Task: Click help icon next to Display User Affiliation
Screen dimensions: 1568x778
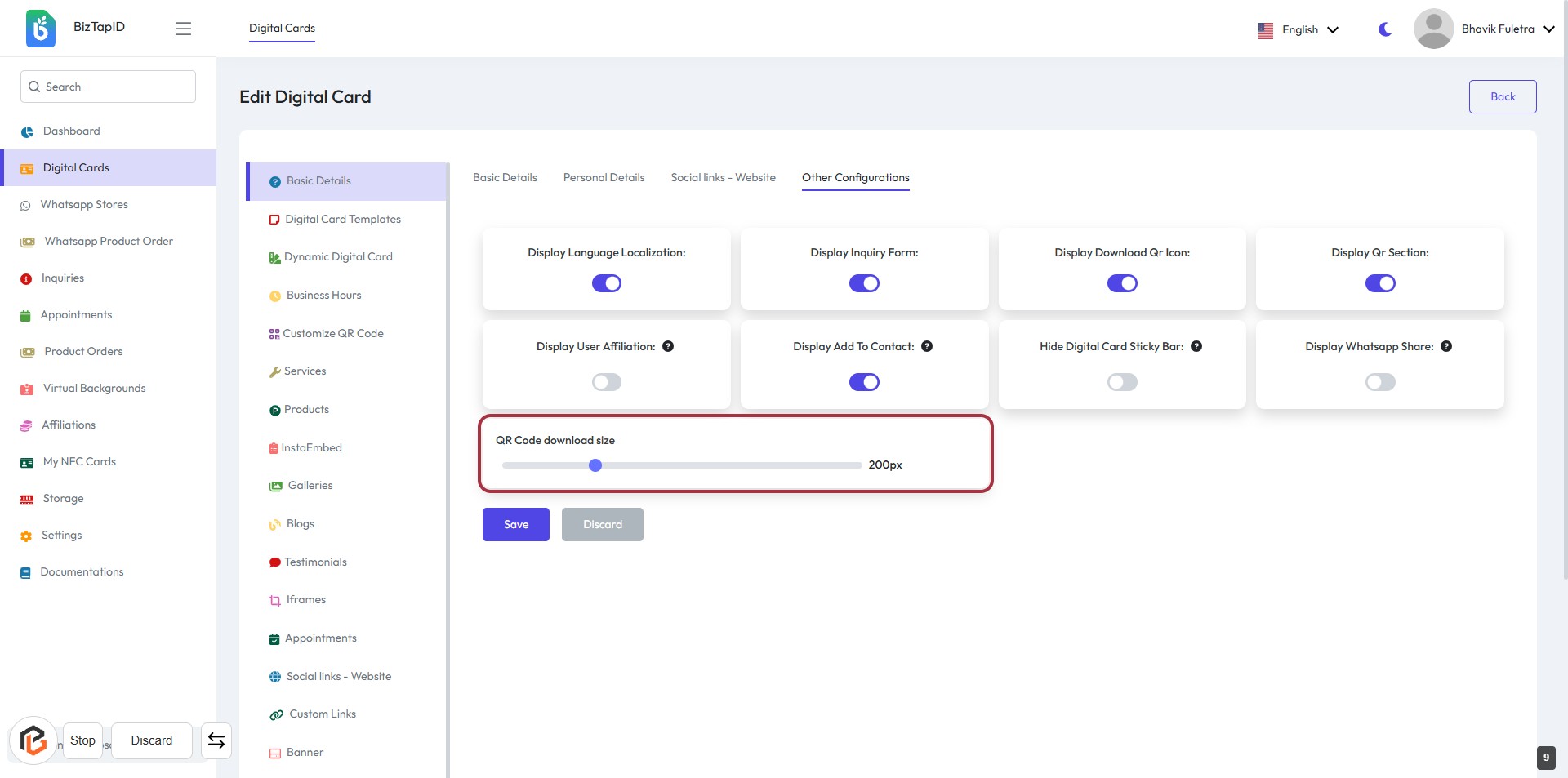Action: 668,346
